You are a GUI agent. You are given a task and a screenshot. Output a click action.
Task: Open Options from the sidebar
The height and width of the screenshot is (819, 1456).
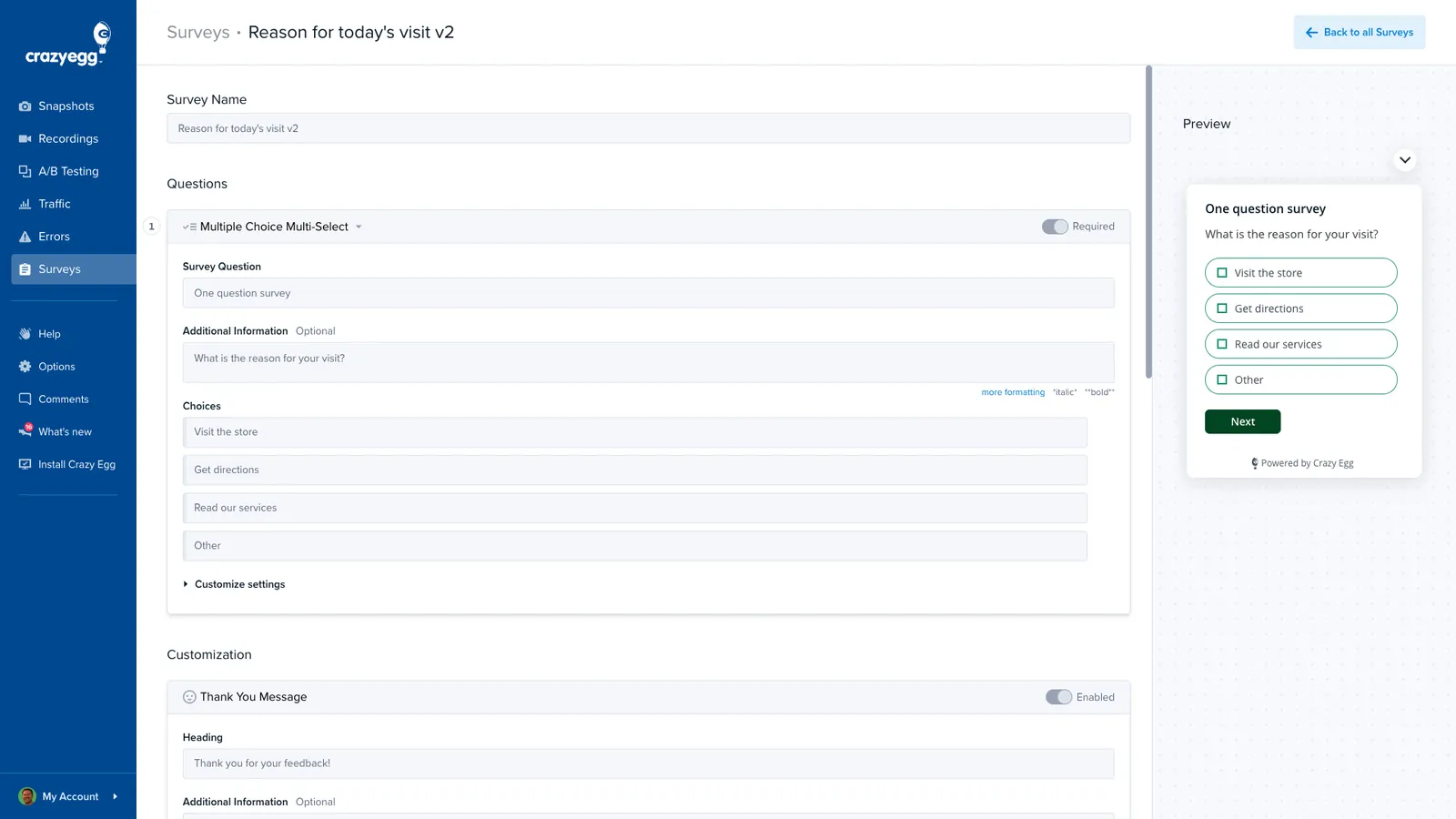pyautogui.click(x=56, y=367)
